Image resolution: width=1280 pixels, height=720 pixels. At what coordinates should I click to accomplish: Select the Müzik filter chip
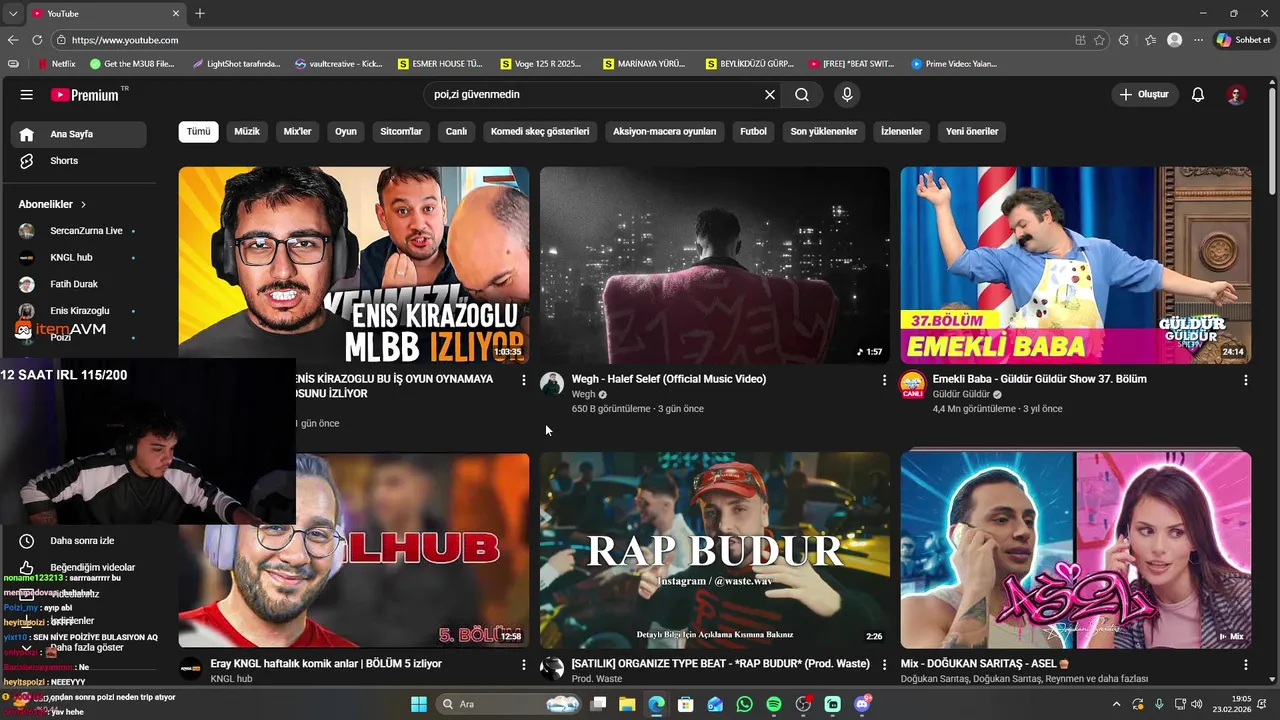point(247,131)
